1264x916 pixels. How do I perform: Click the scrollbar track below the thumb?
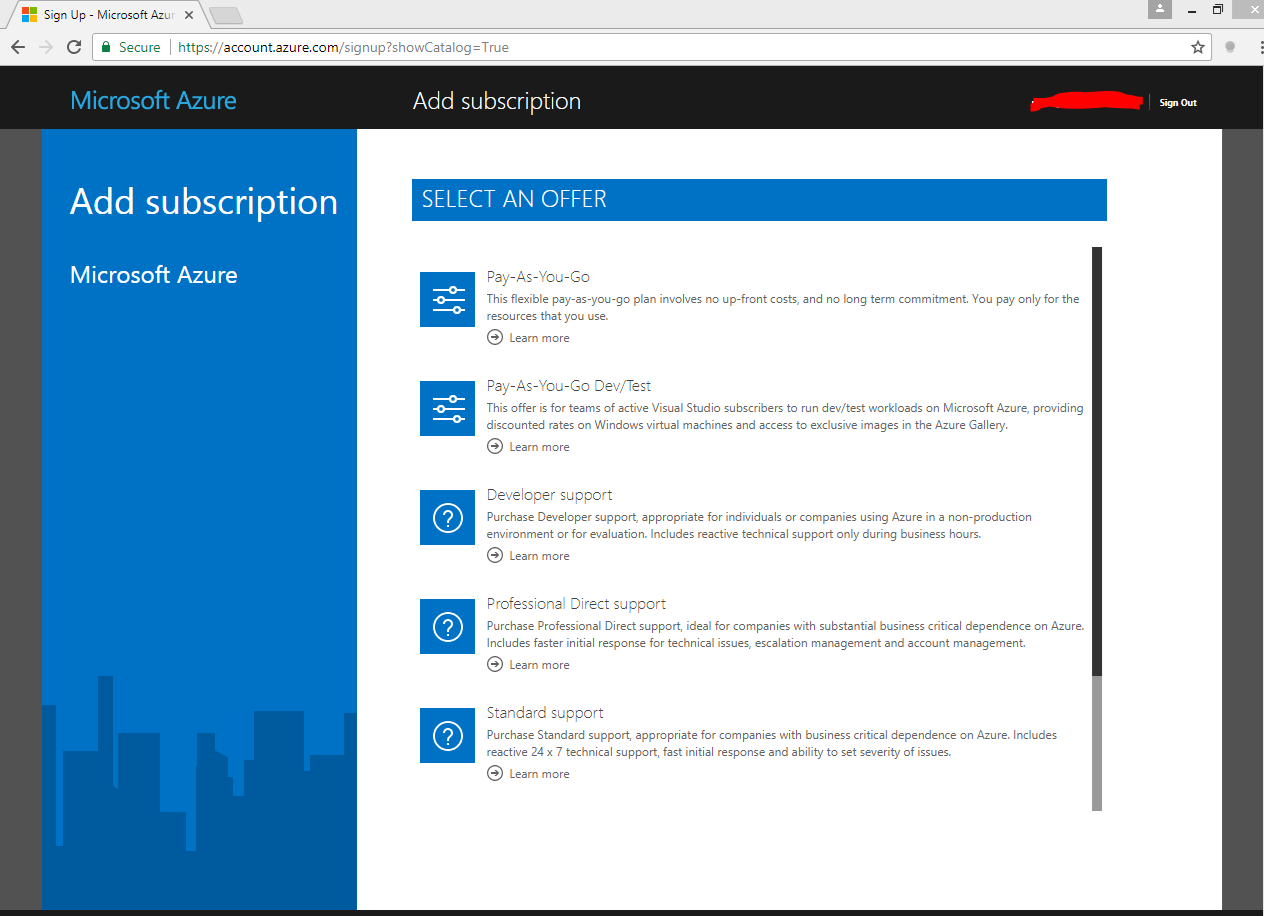click(x=1097, y=743)
